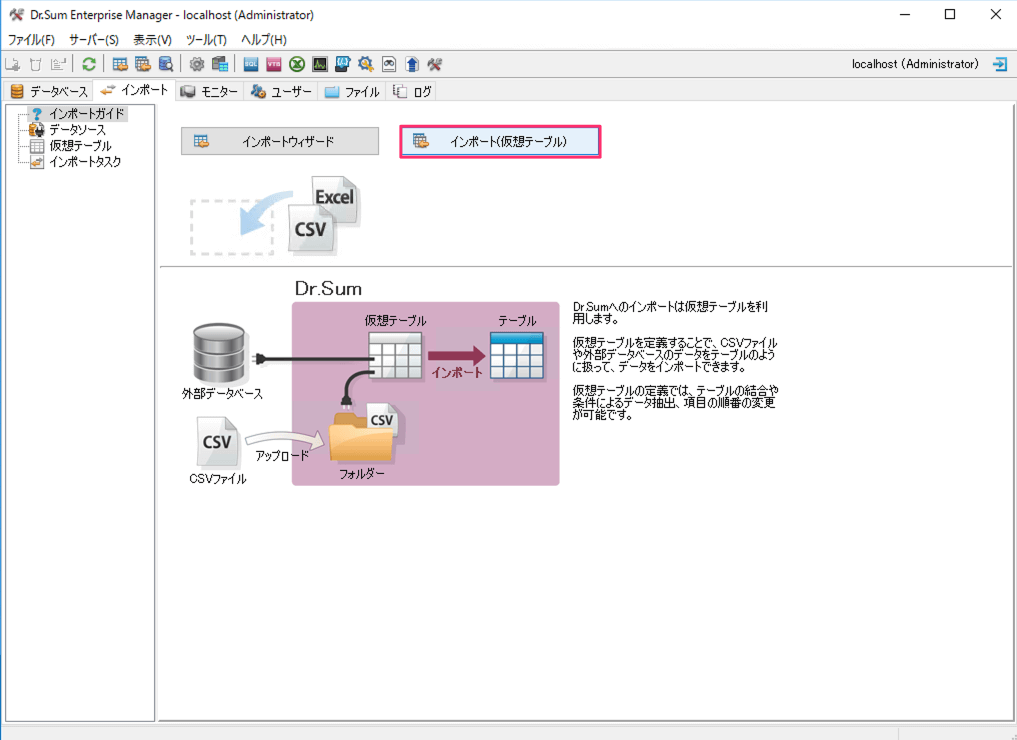Viewport: 1017px width, 740px height.
Task: Select the インポート tab
Action: [134, 90]
